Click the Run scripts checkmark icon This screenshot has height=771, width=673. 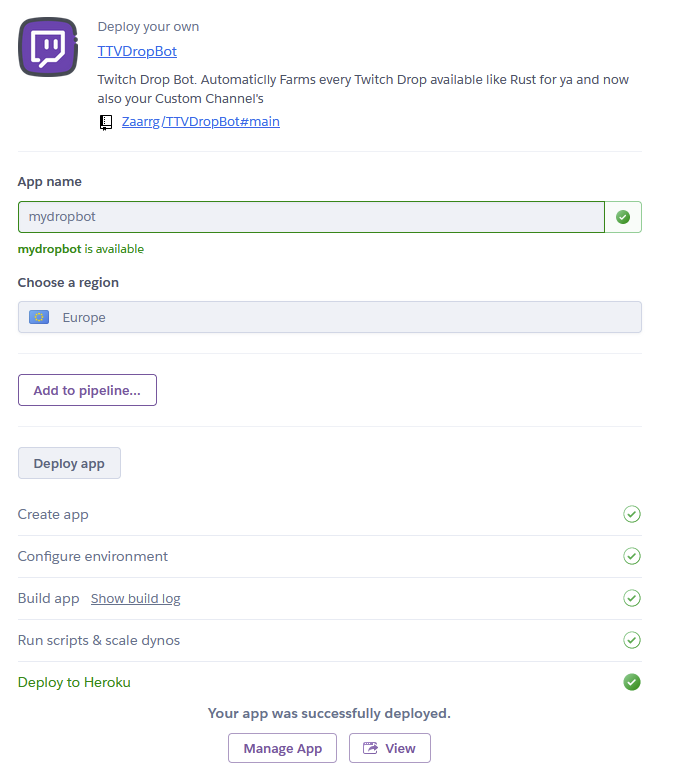(x=631, y=640)
